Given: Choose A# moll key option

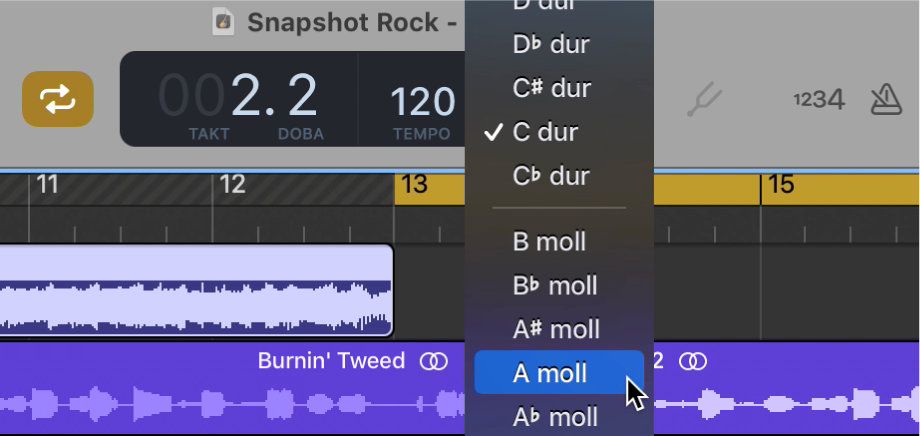Looking at the screenshot, I should 558,329.
